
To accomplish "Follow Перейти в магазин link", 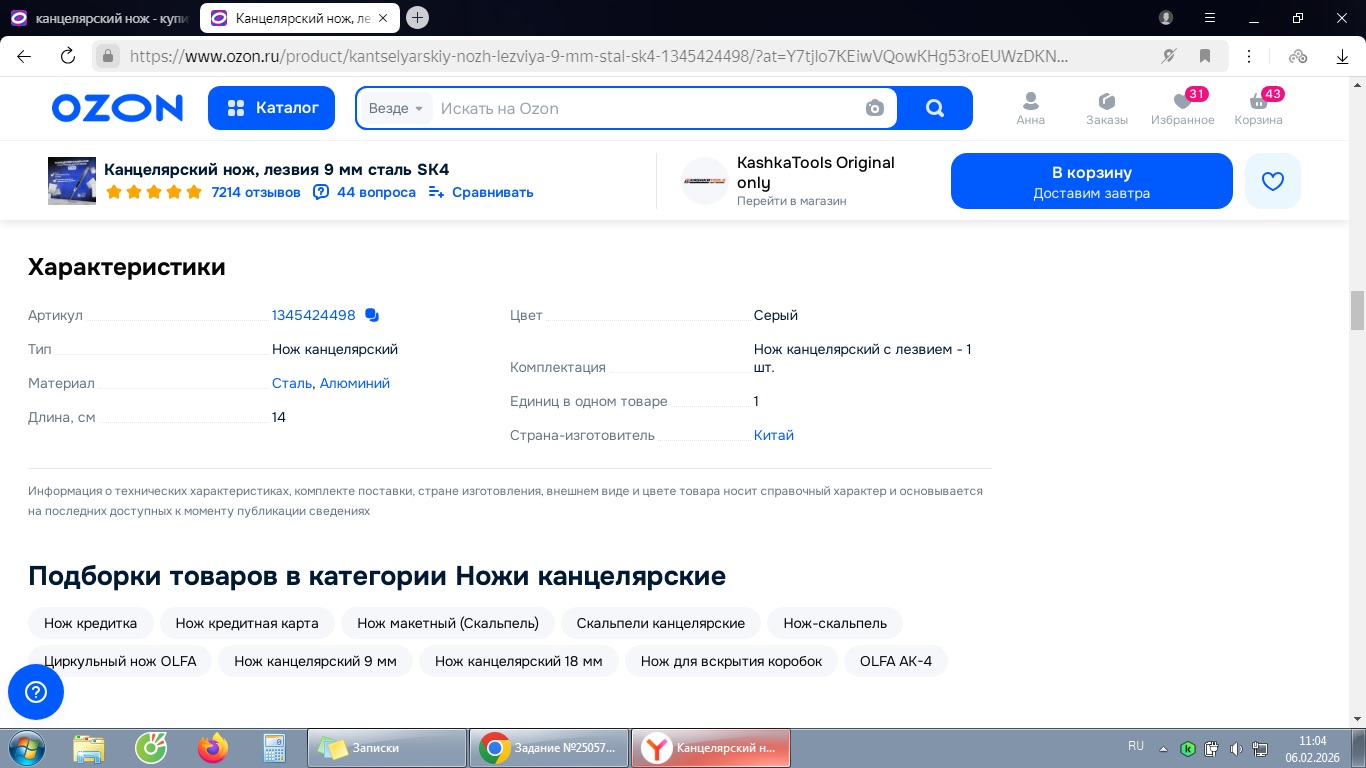I will point(792,201).
